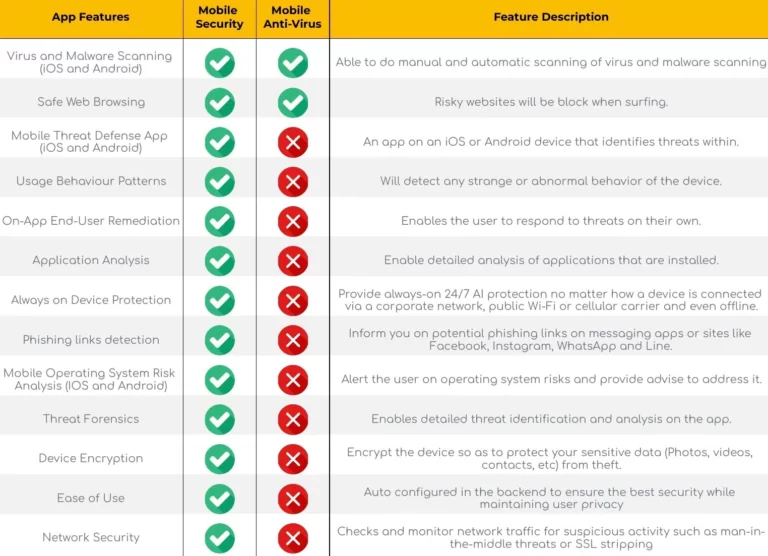Screen dimensions: 768x556
Task: Click red cross icon for Phishing links detection
Action: (x=292, y=340)
